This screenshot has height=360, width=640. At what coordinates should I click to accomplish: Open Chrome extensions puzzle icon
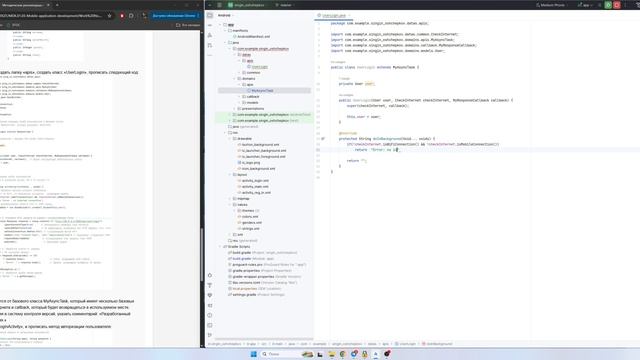(x=131, y=16)
